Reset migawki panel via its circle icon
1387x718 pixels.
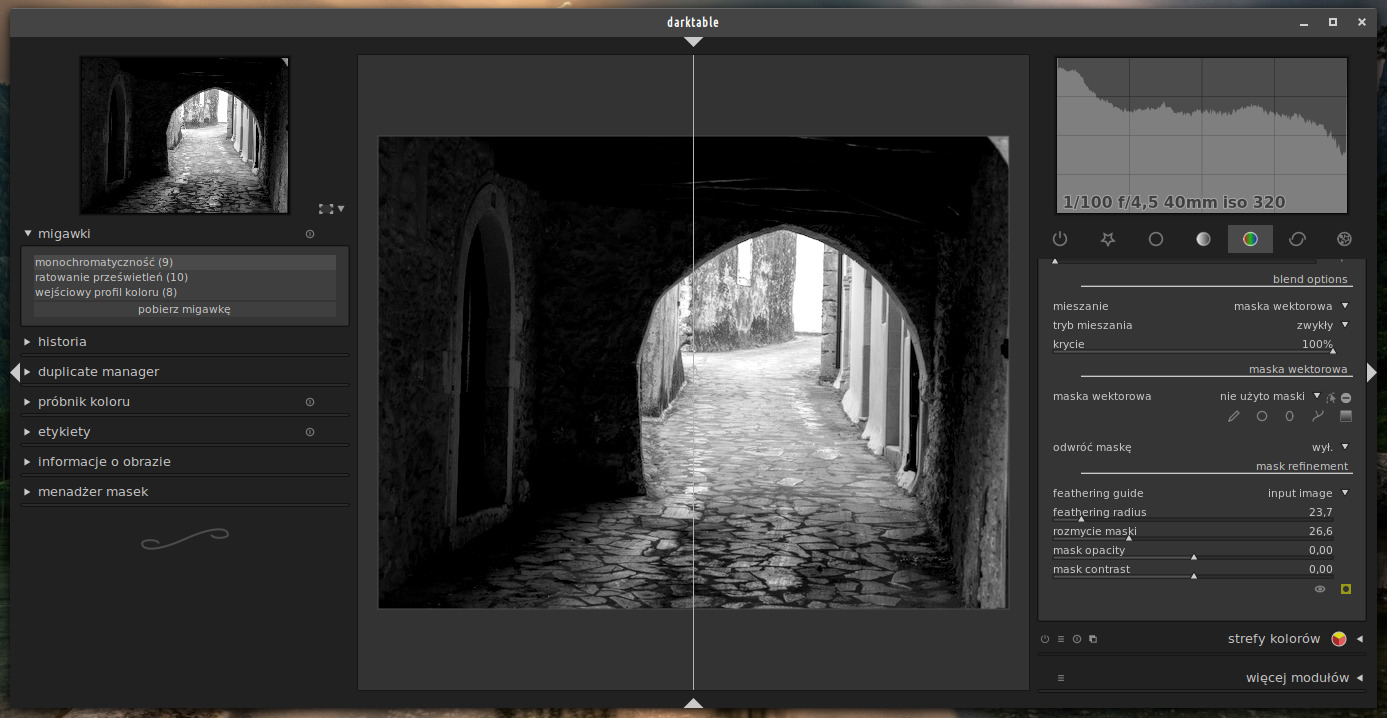click(310, 234)
